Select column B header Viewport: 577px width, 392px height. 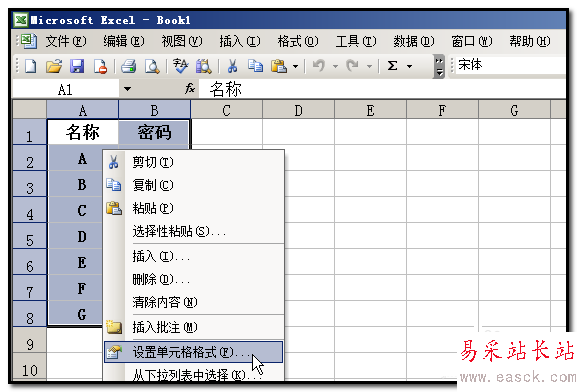point(155,110)
